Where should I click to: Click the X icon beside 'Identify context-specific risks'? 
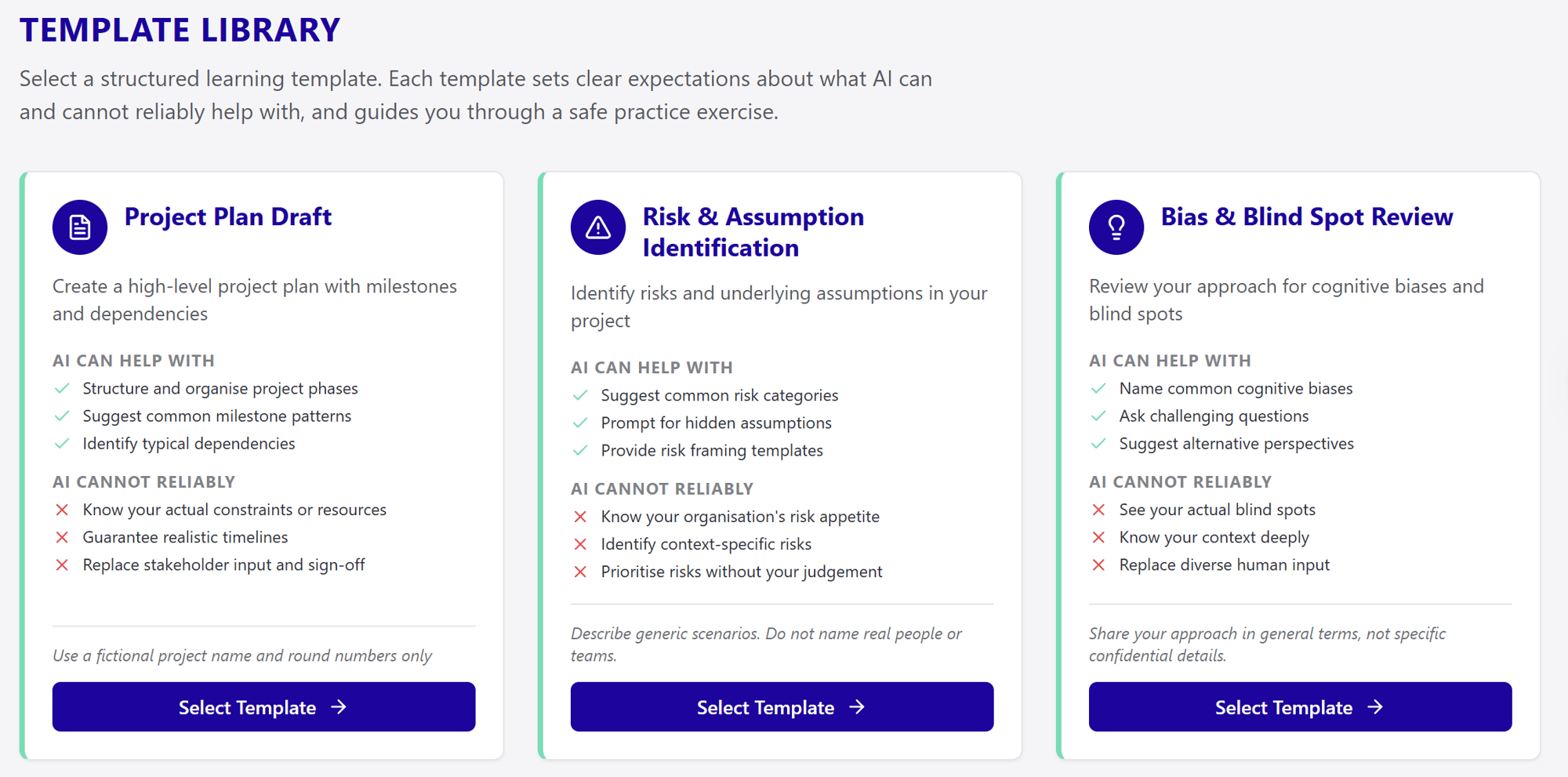point(581,544)
